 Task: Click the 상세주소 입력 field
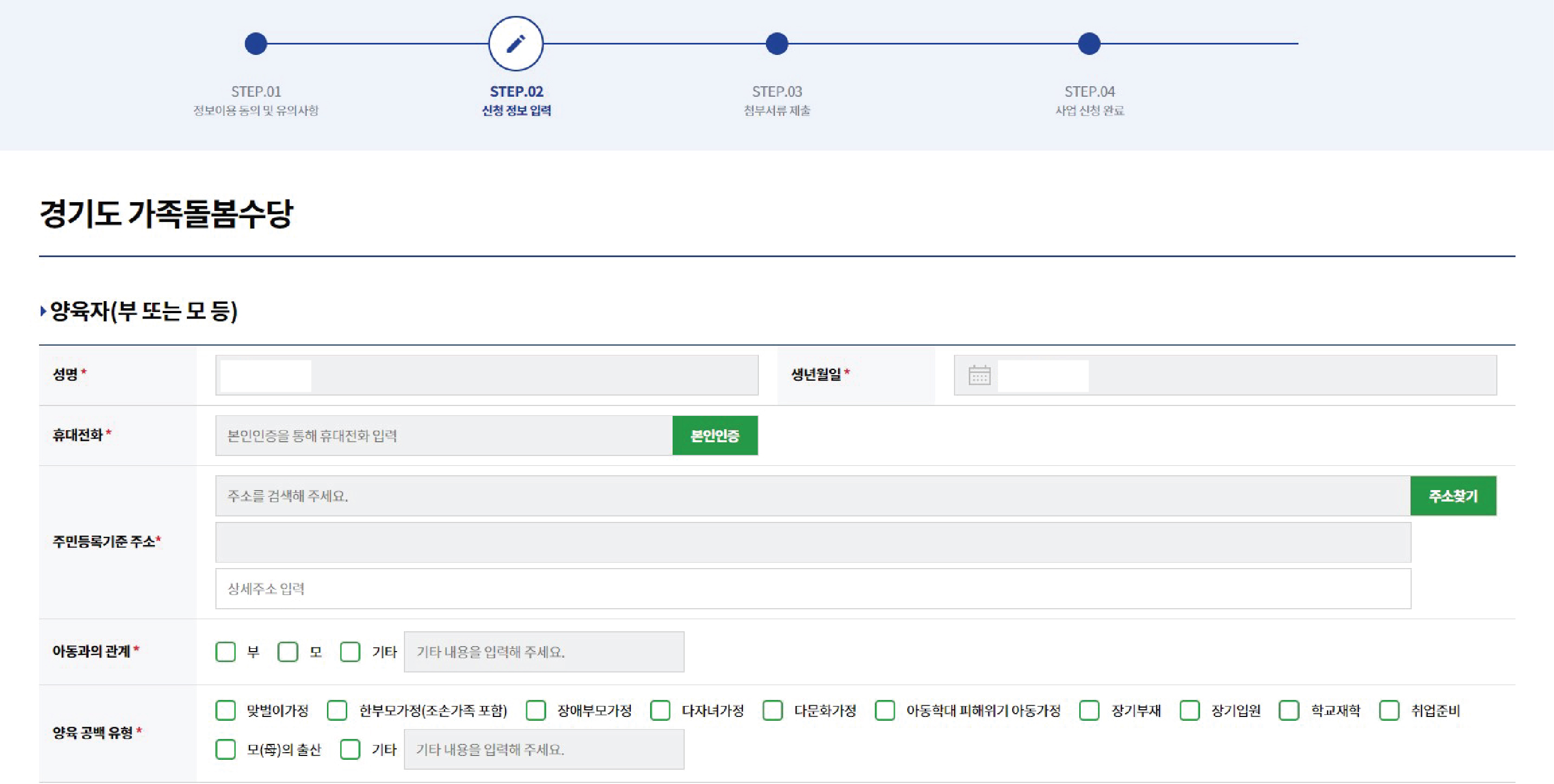[x=813, y=588]
